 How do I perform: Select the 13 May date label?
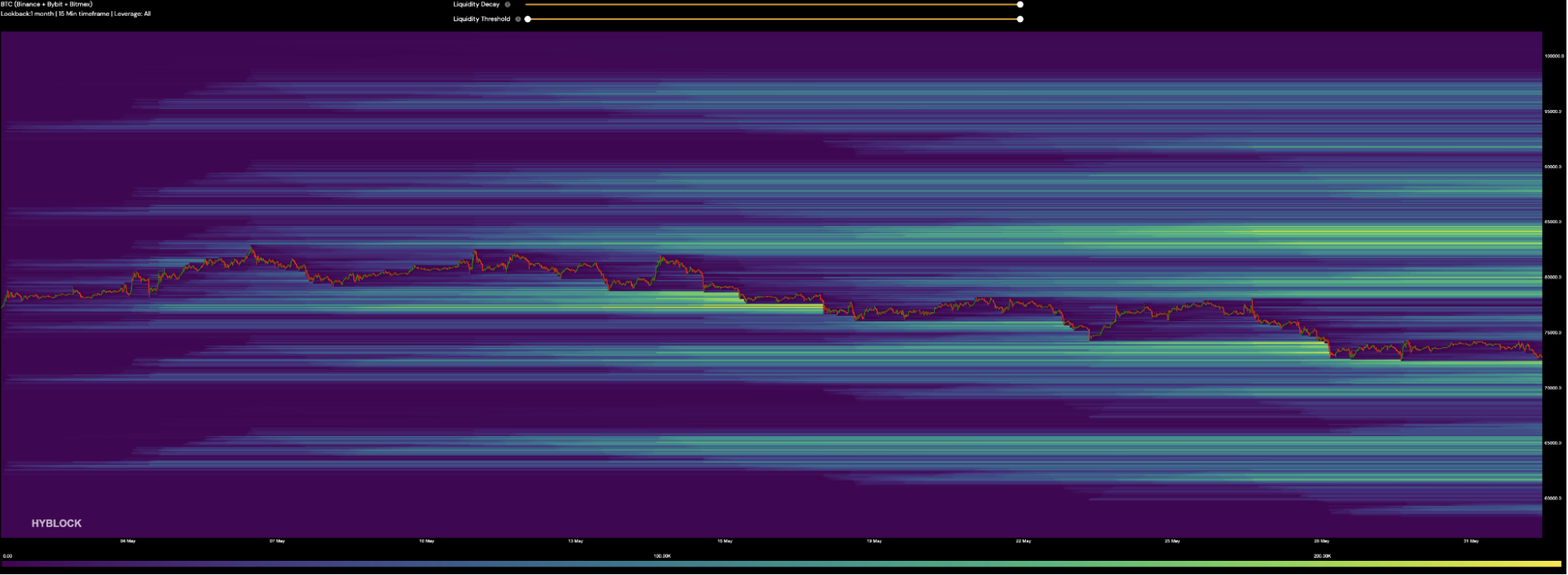576,541
